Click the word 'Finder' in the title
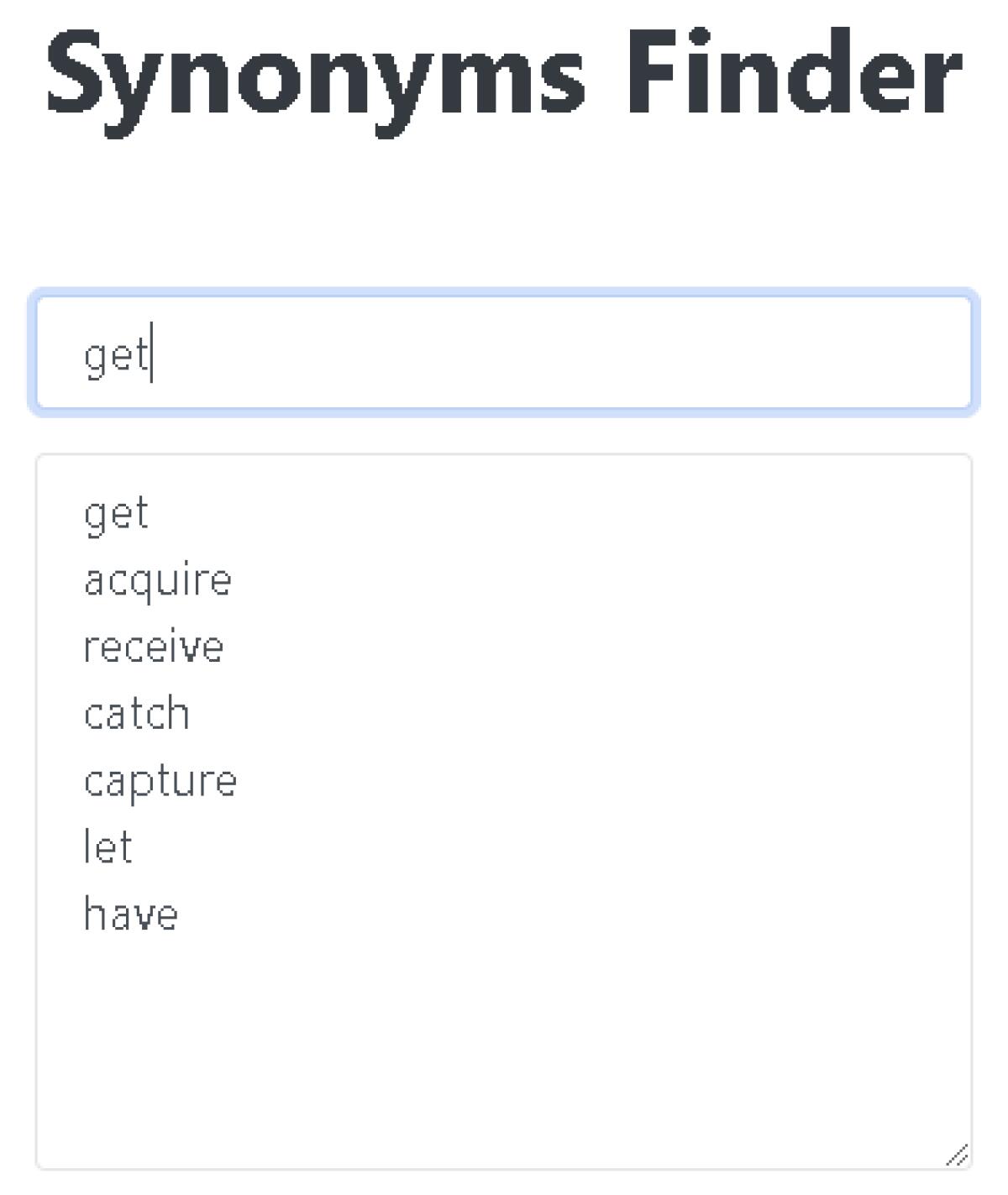 pos(793,74)
